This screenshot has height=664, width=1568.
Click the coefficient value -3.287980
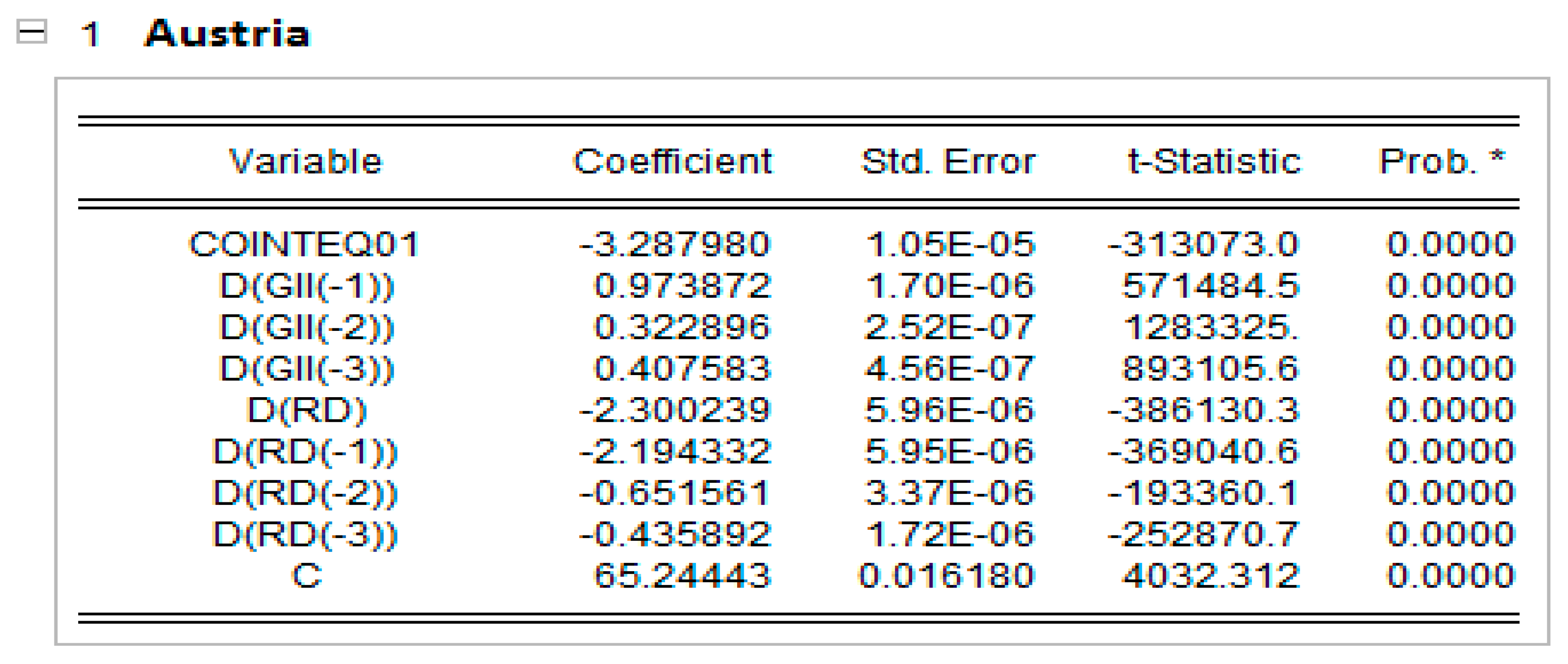pyautogui.click(x=674, y=245)
